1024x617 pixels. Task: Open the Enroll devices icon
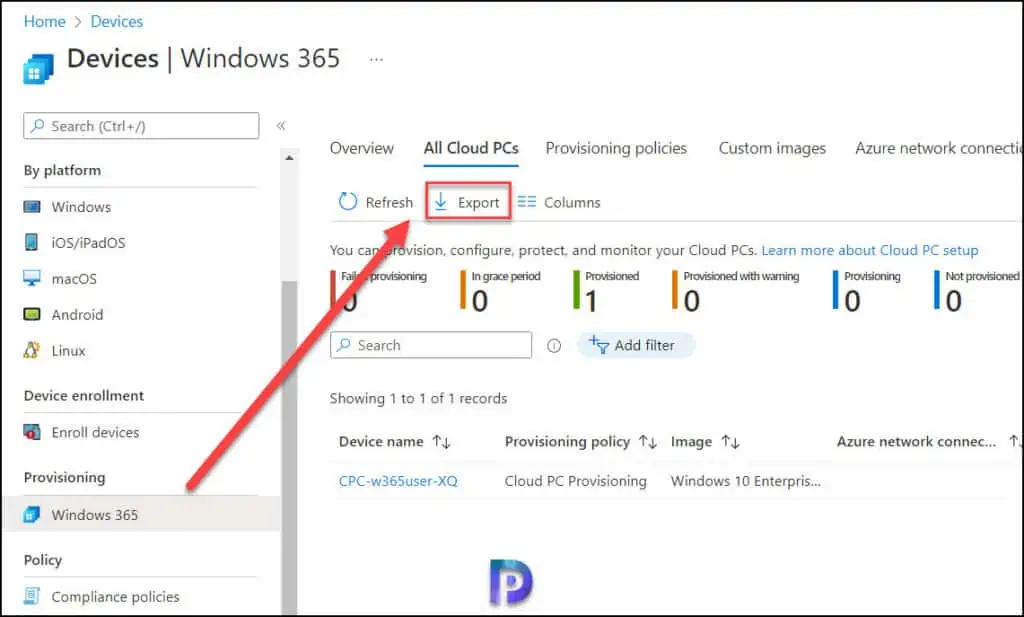pos(31,432)
